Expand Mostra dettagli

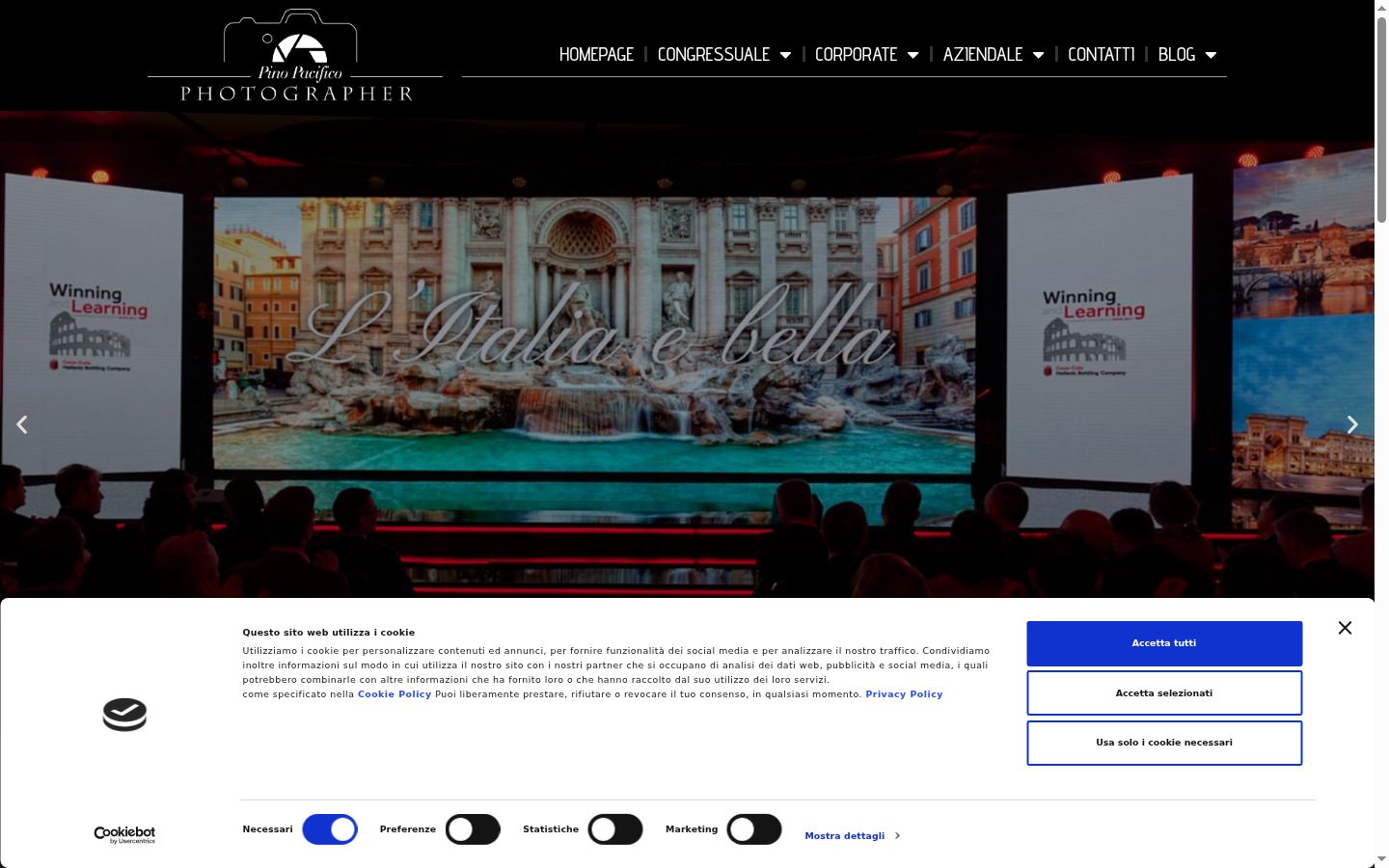[x=853, y=836]
